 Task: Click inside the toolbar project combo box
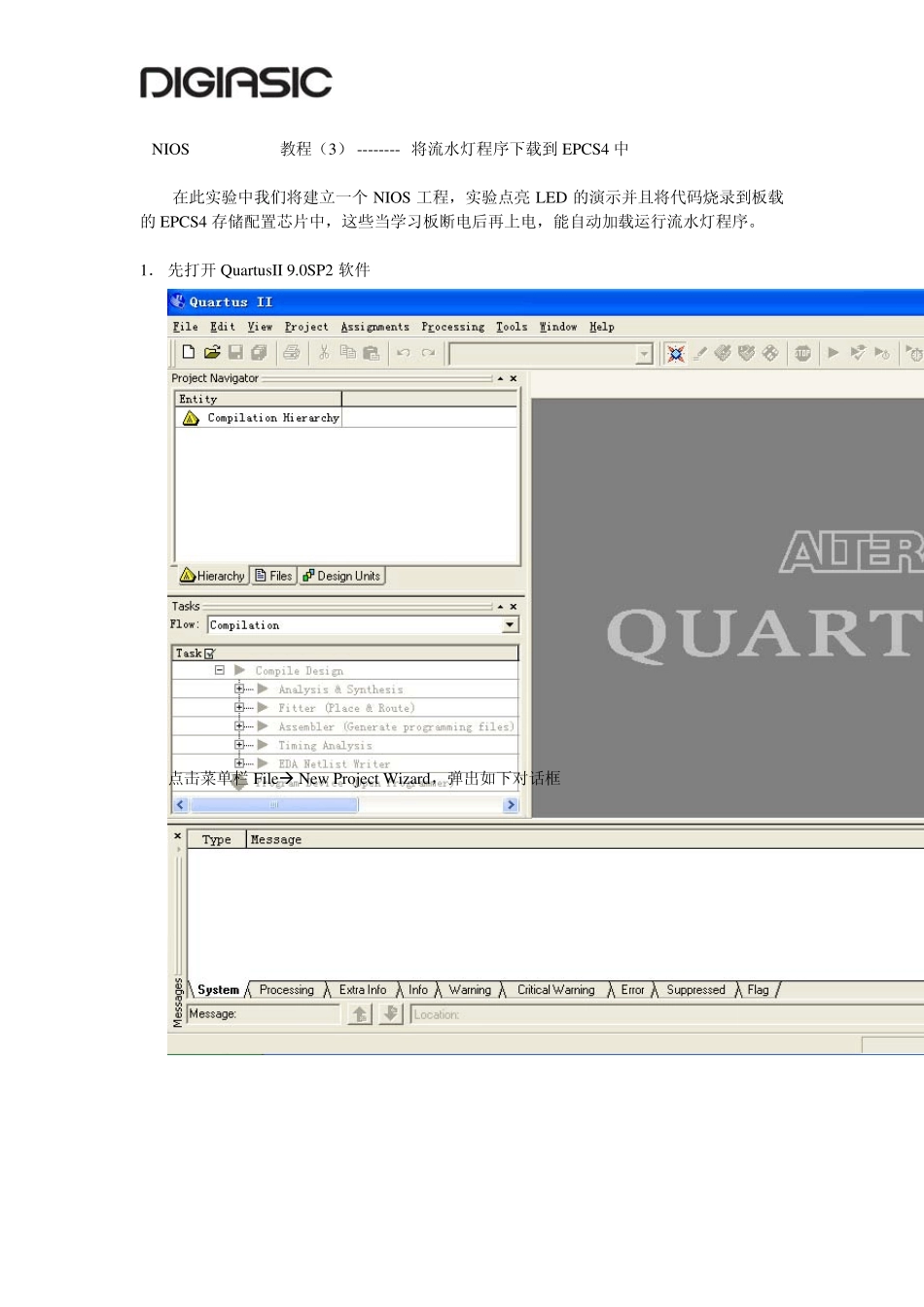click(543, 354)
